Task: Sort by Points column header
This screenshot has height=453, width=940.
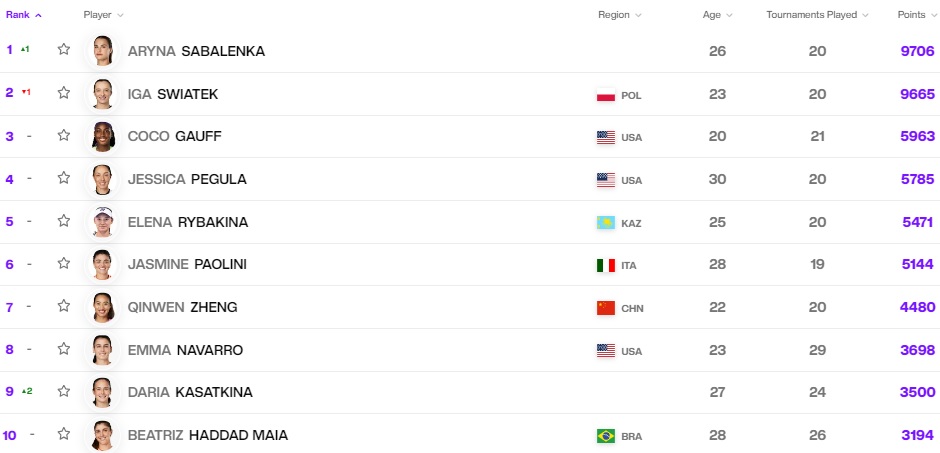Action: 916,15
